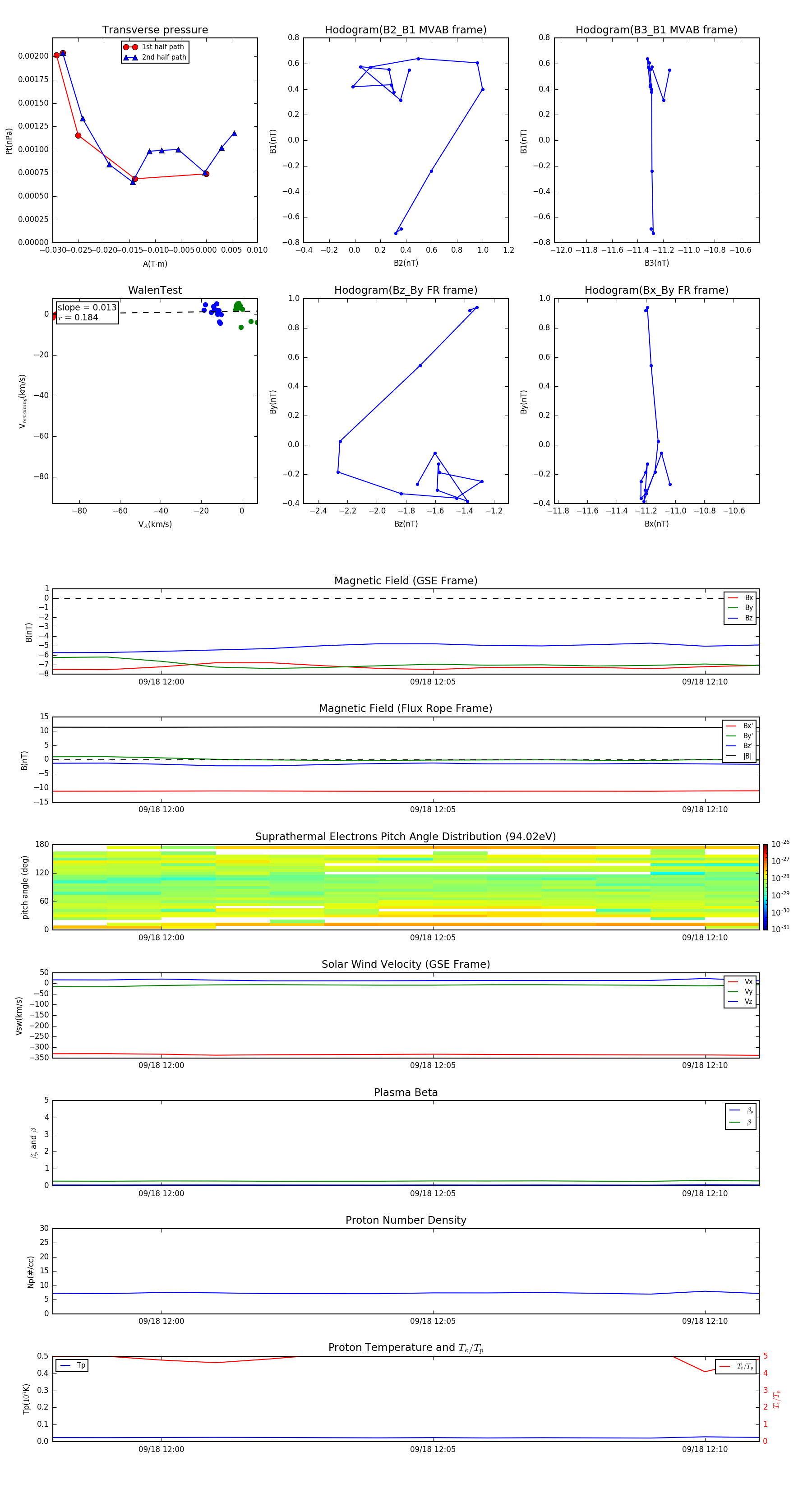Click the 'A(T·m)' x-axis label
This screenshot has width=812, height=1489.
[x=155, y=264]
